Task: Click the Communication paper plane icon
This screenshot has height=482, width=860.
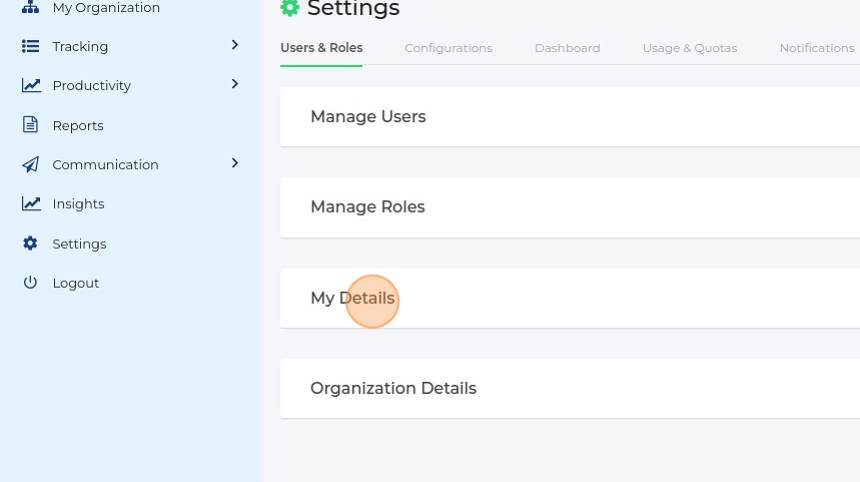Action: pos(30,165)
